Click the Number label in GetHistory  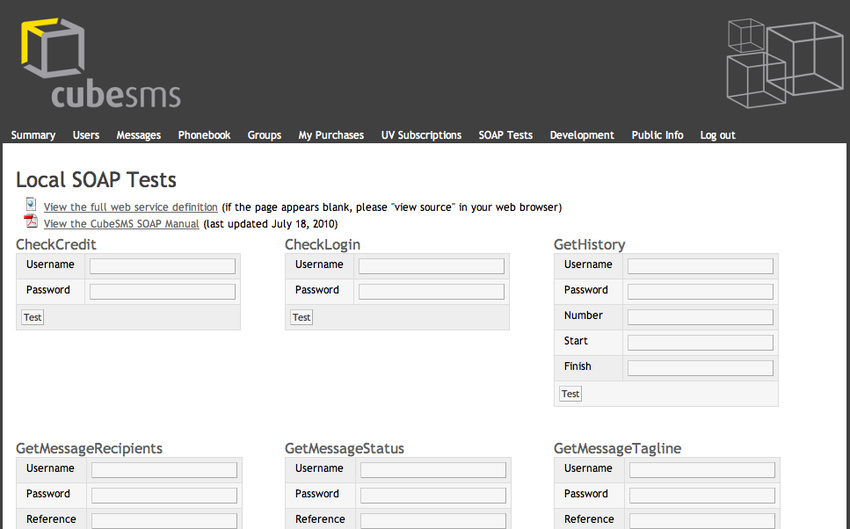583,315
